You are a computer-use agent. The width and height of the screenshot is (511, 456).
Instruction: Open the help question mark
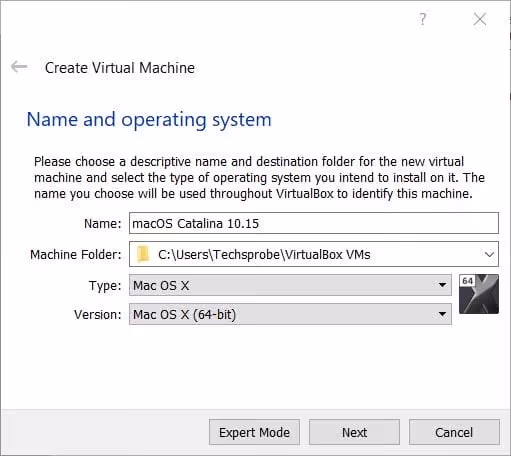coord(423,19)
